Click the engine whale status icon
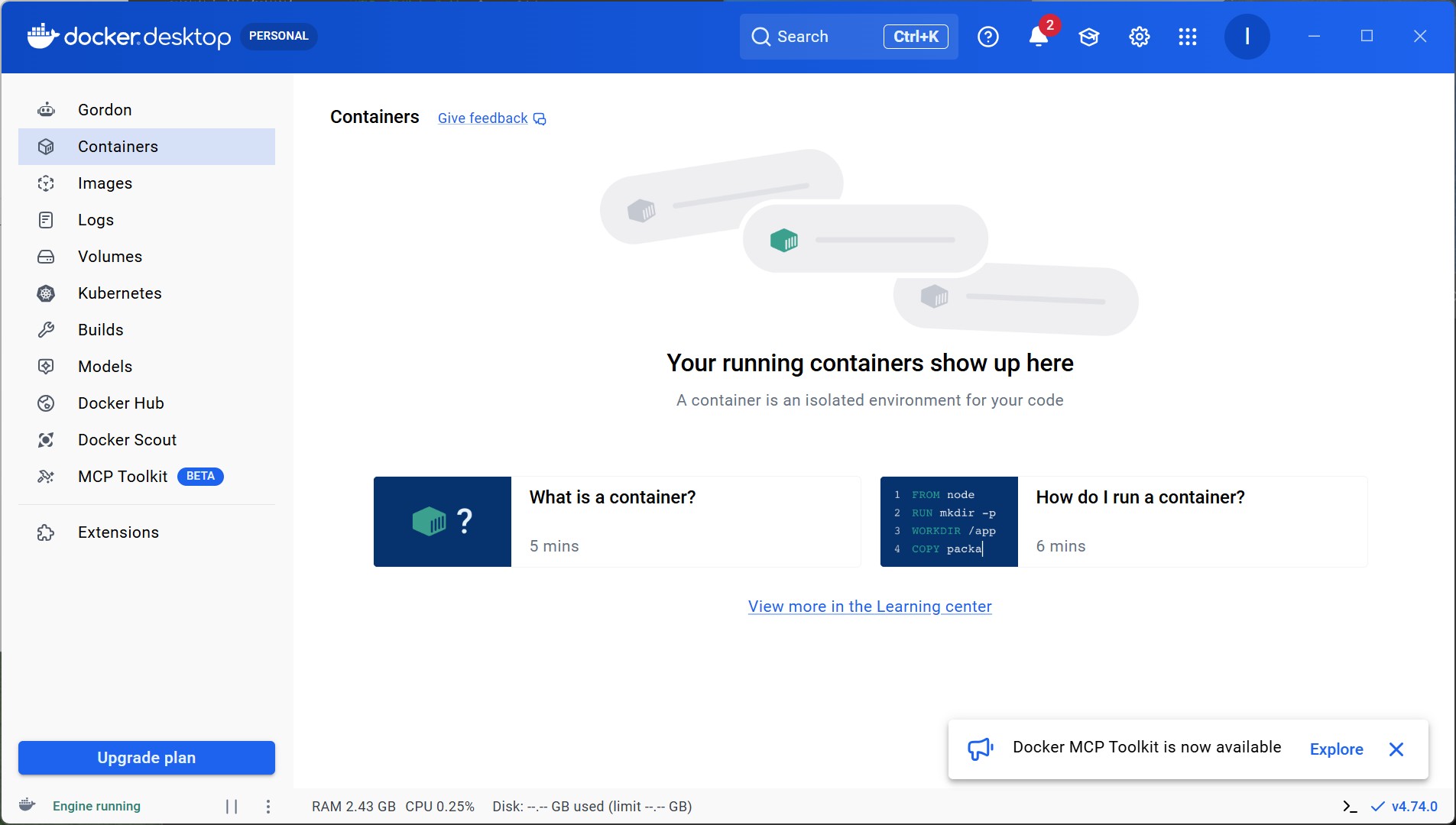 pos(27,805)
